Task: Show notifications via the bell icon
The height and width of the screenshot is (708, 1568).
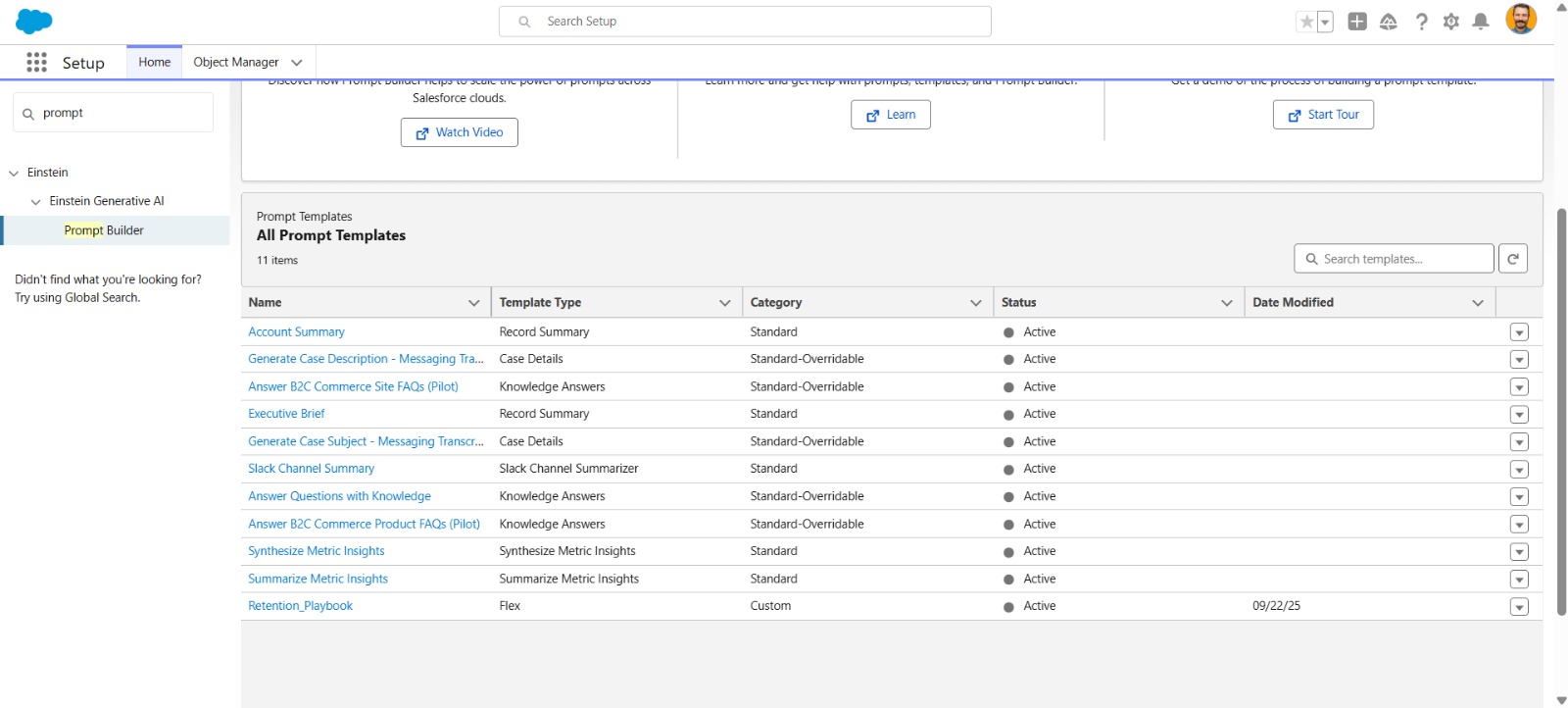Action: [x=1481, y=22]
